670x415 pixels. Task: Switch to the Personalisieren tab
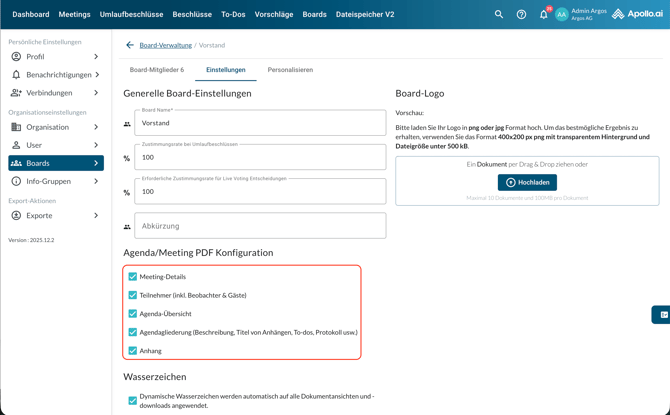tap(290, 70)
